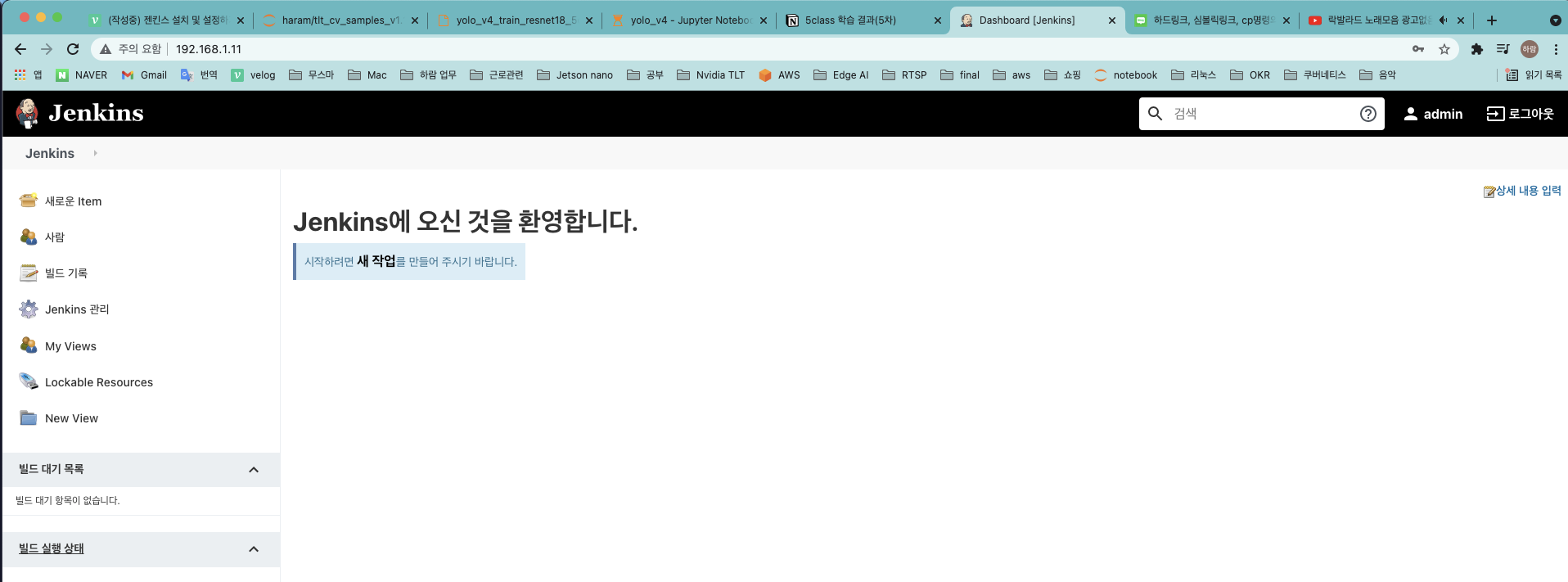Viewport: 1568px width, 582px height.
Task: Open the 읽기 목록 reading list
Action: [x=1534, y=74]
